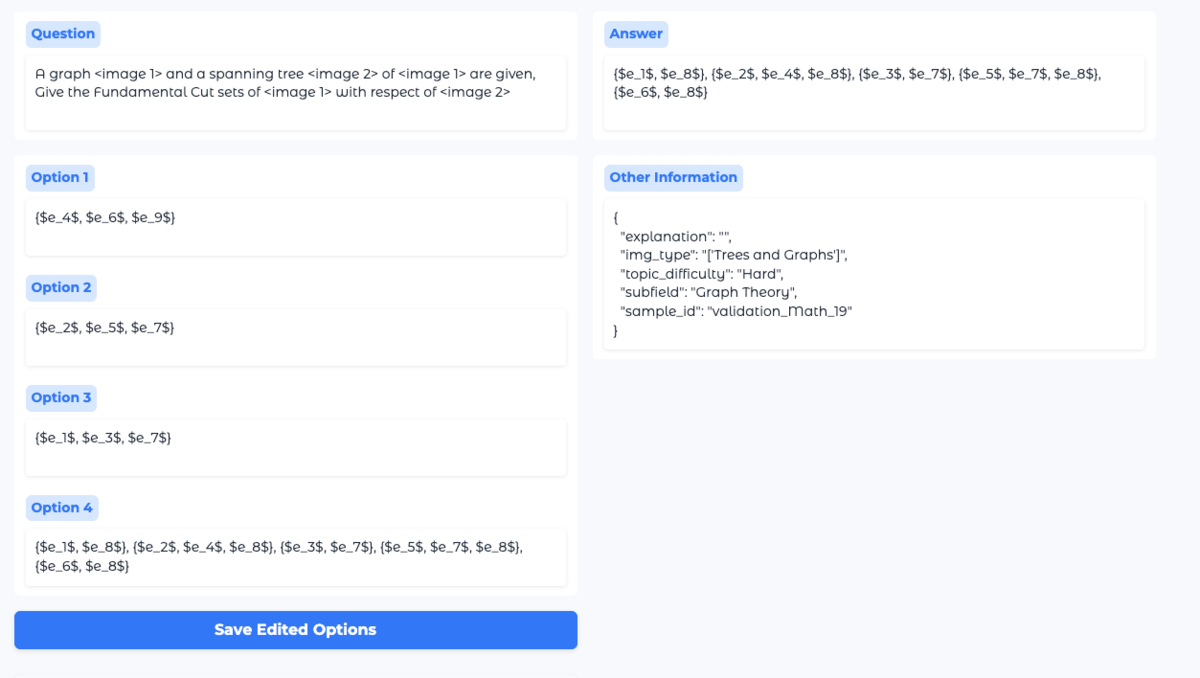
Task: Select the Option 1 label
Action: [60, 178]
